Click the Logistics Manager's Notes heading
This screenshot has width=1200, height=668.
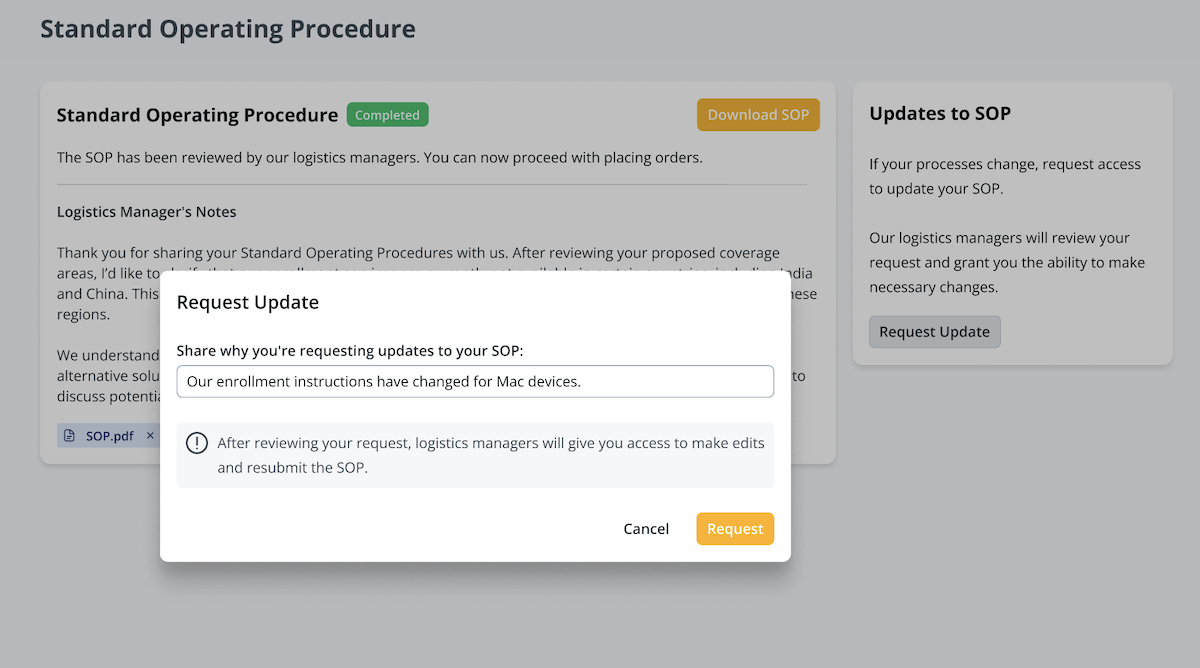pos(146,212)
